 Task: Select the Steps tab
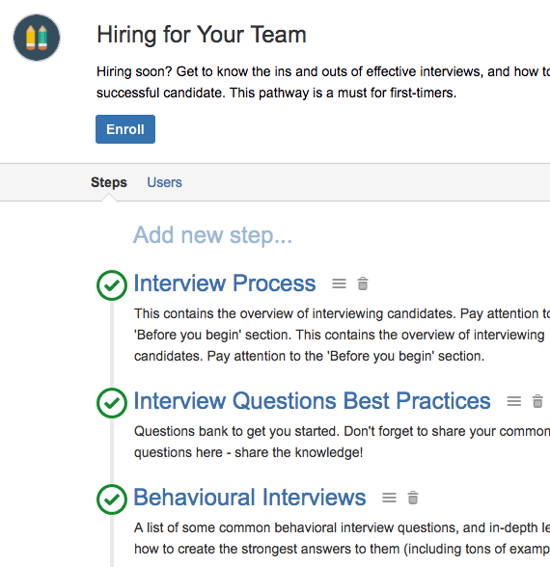click(108, 182)
